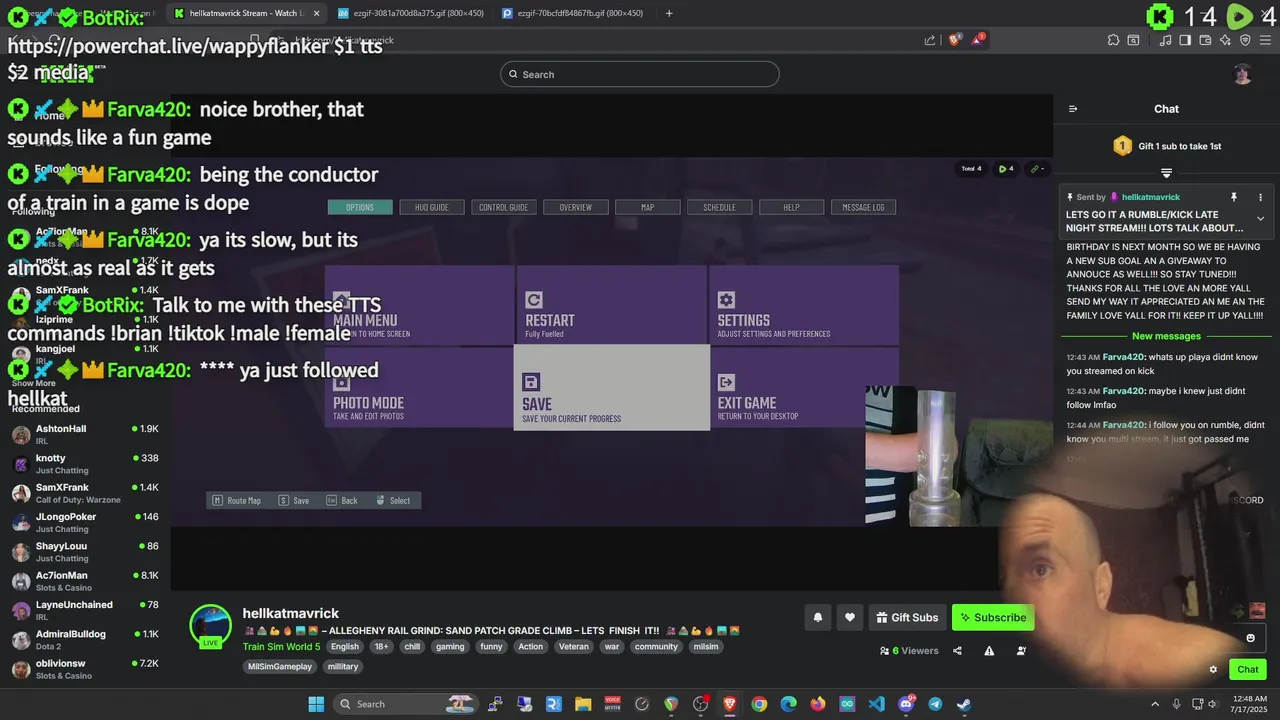This screenshot has height=720, width=1280.
Task: Click the browser share page icon
Action: coord(930,40)
